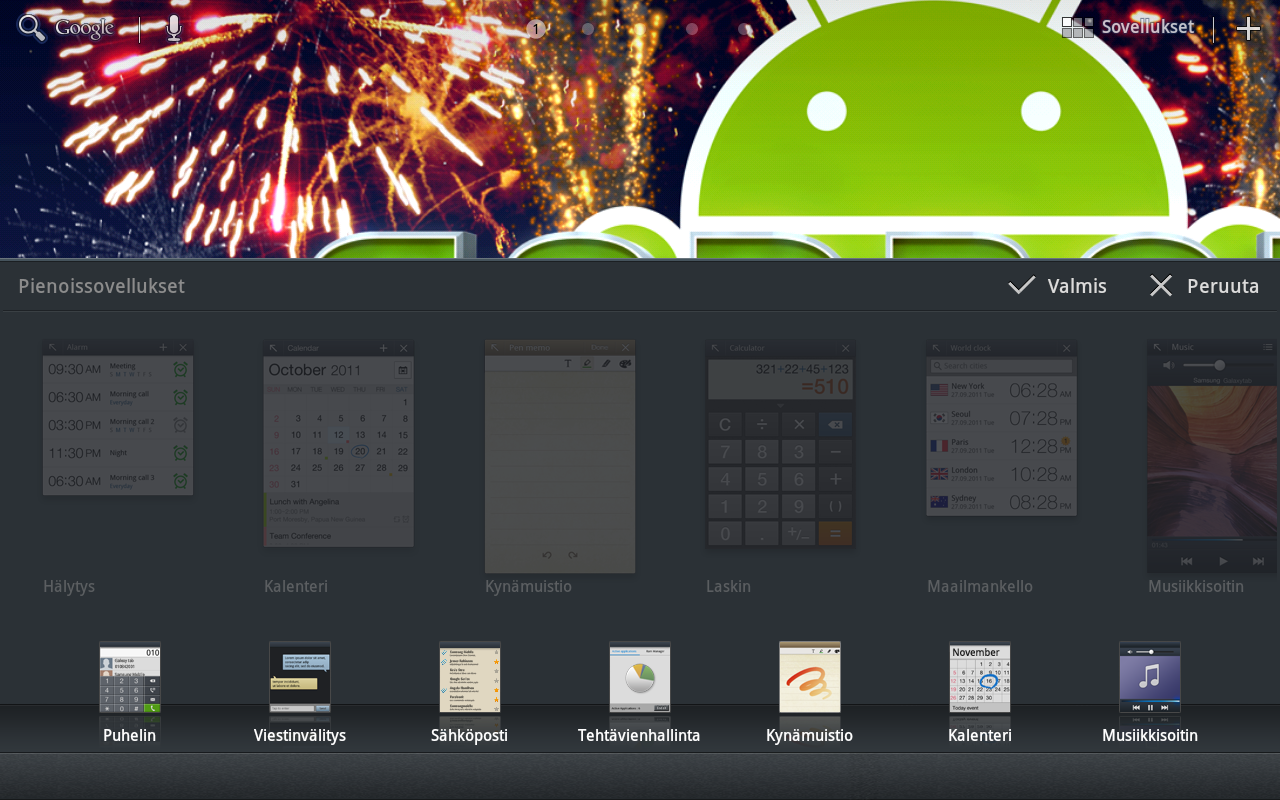The height and width of the screenshot is (800, 1280).
Task: Tap the plus icon to add items
Action: (x=1248, y=29)
